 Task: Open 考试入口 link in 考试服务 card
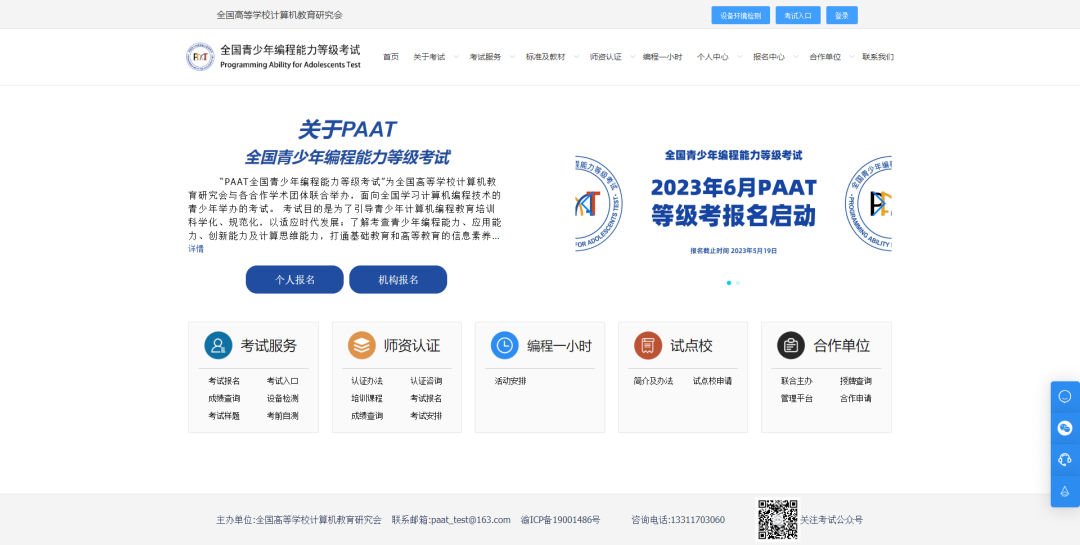(282, 380)
